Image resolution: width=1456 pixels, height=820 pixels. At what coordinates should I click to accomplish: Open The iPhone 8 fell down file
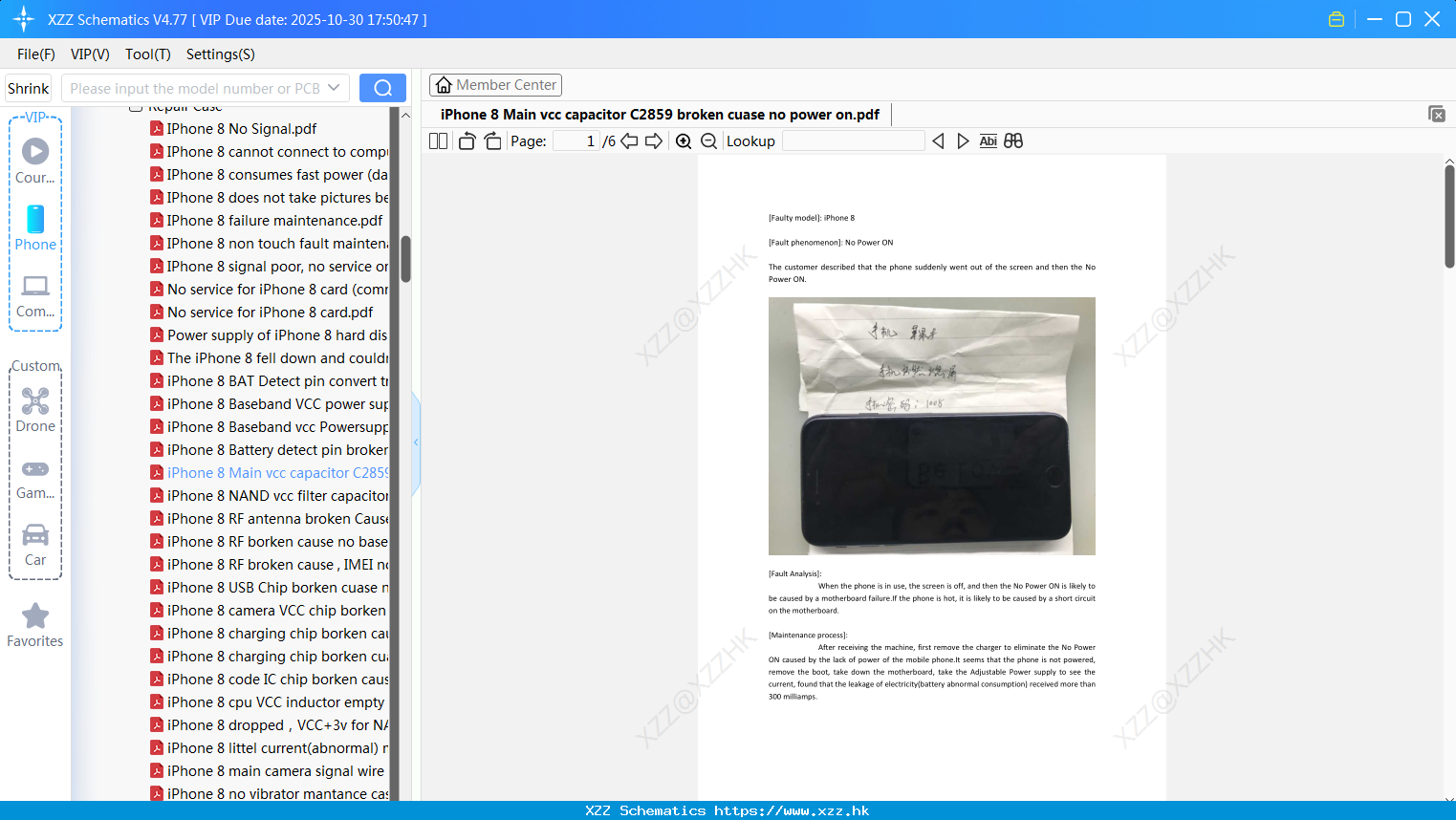pos(269,358)
